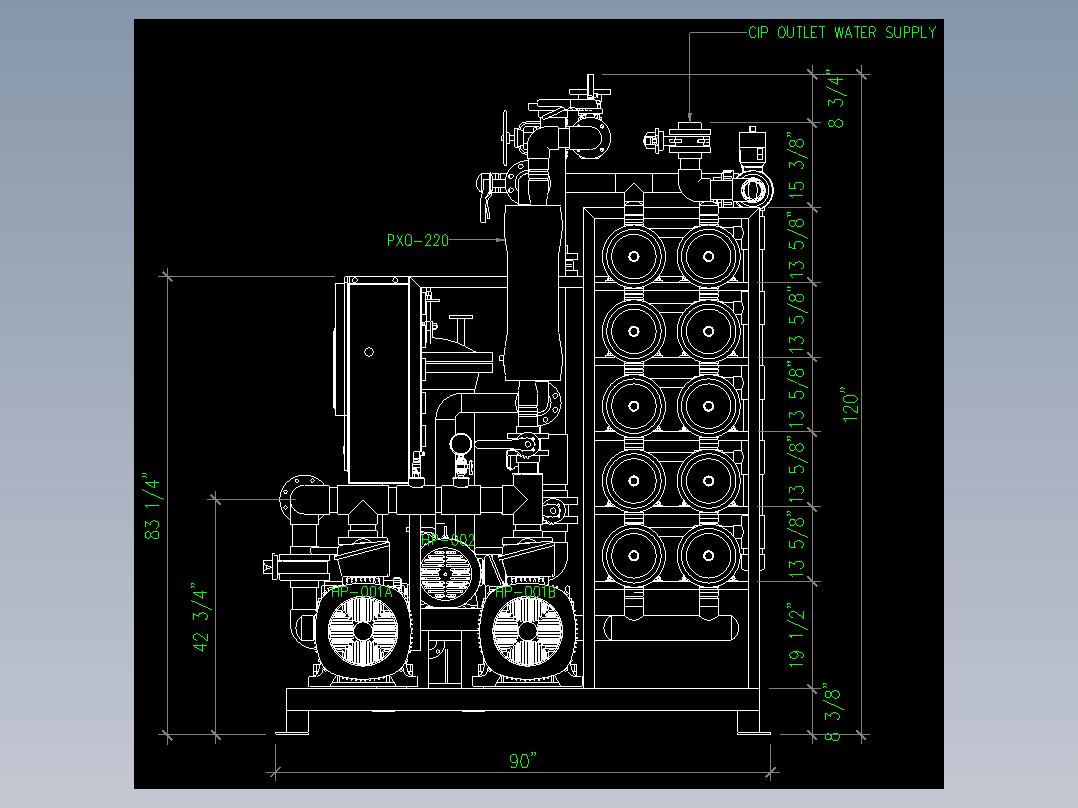Click the HP-001A pump label

362,592
